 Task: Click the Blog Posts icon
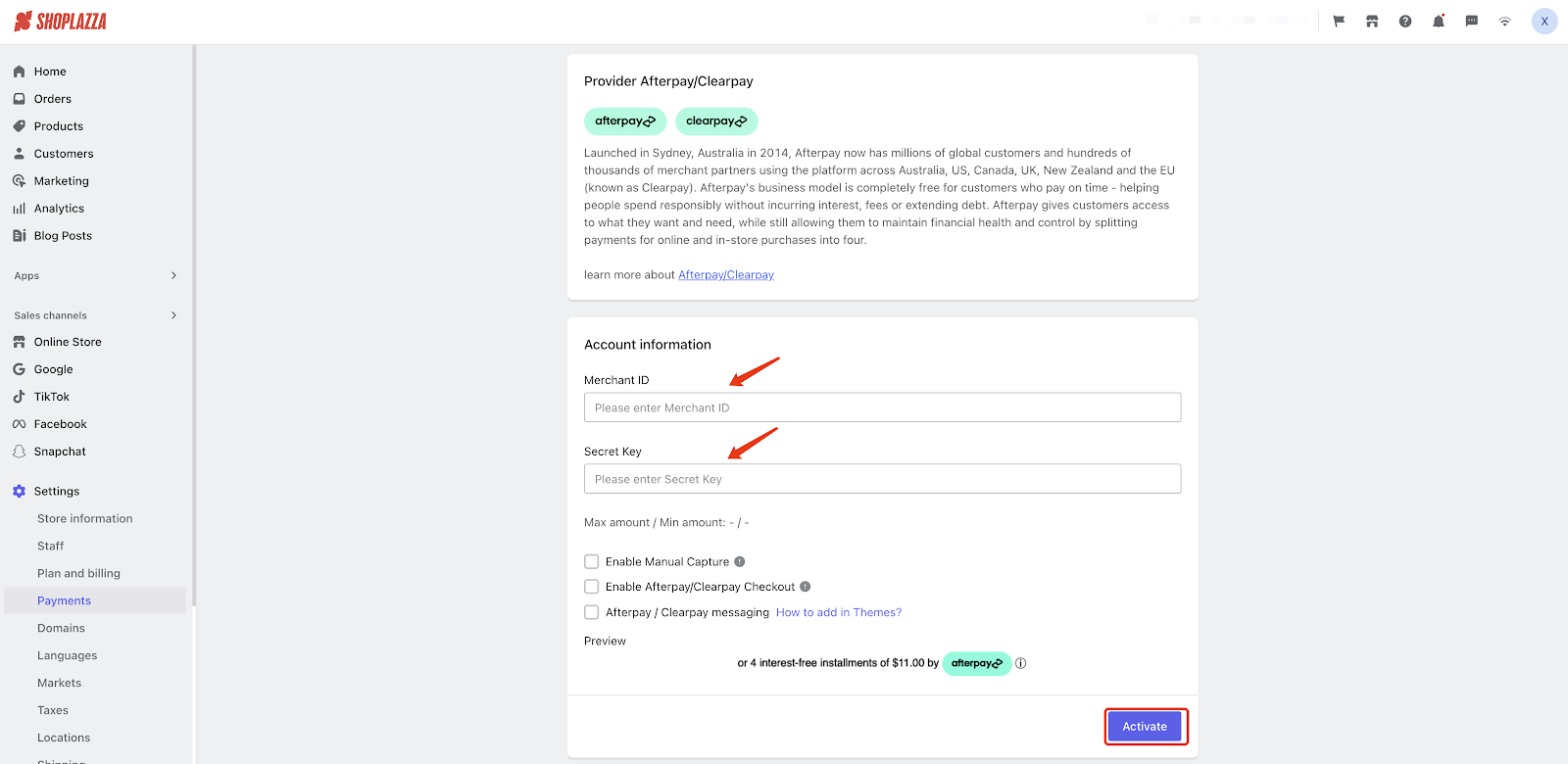tap(19, 236)
